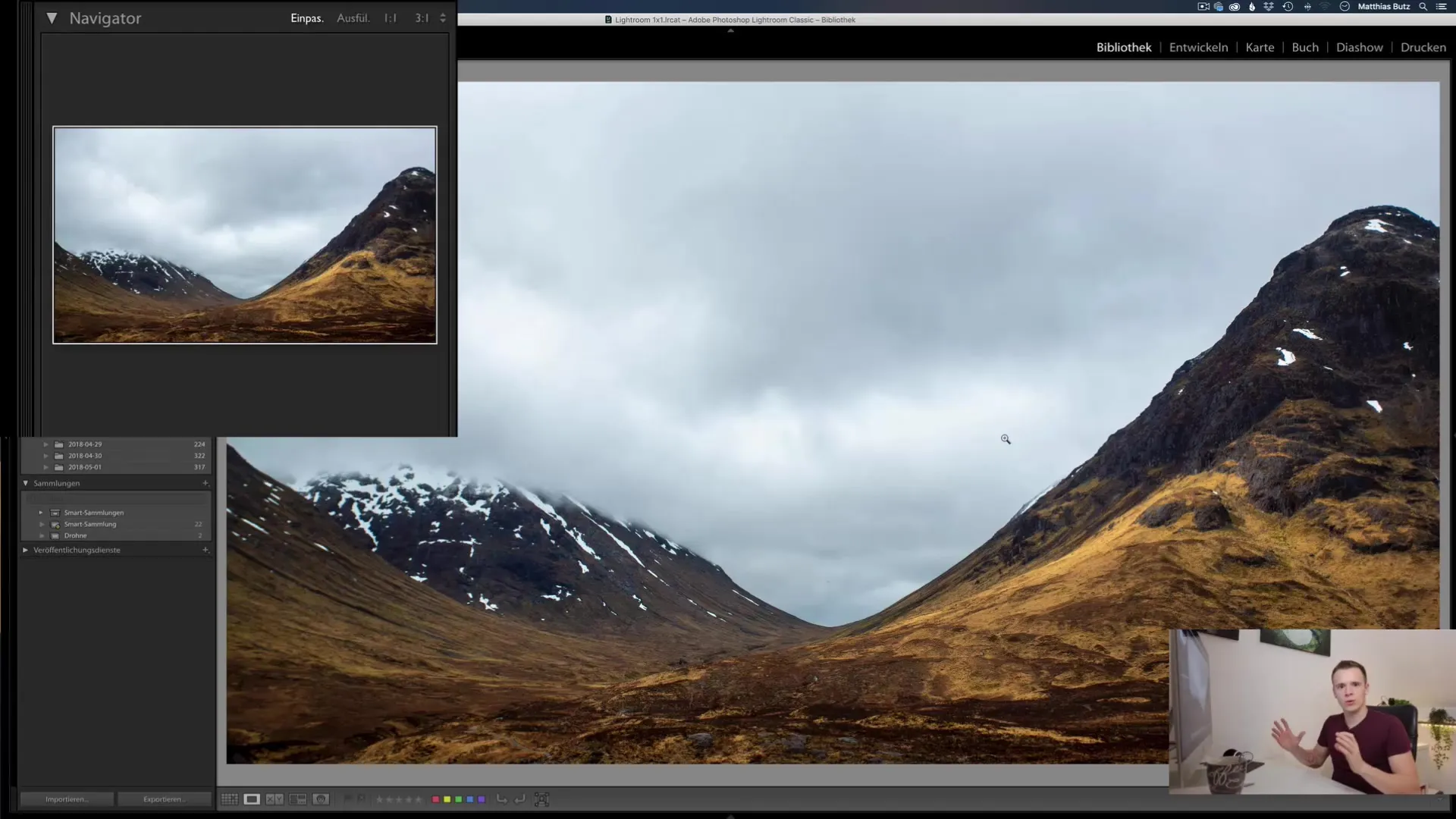Screen dimensions: 1456x819
Task: Add new collection with Sammlungen plus
Action: point(205,483)
